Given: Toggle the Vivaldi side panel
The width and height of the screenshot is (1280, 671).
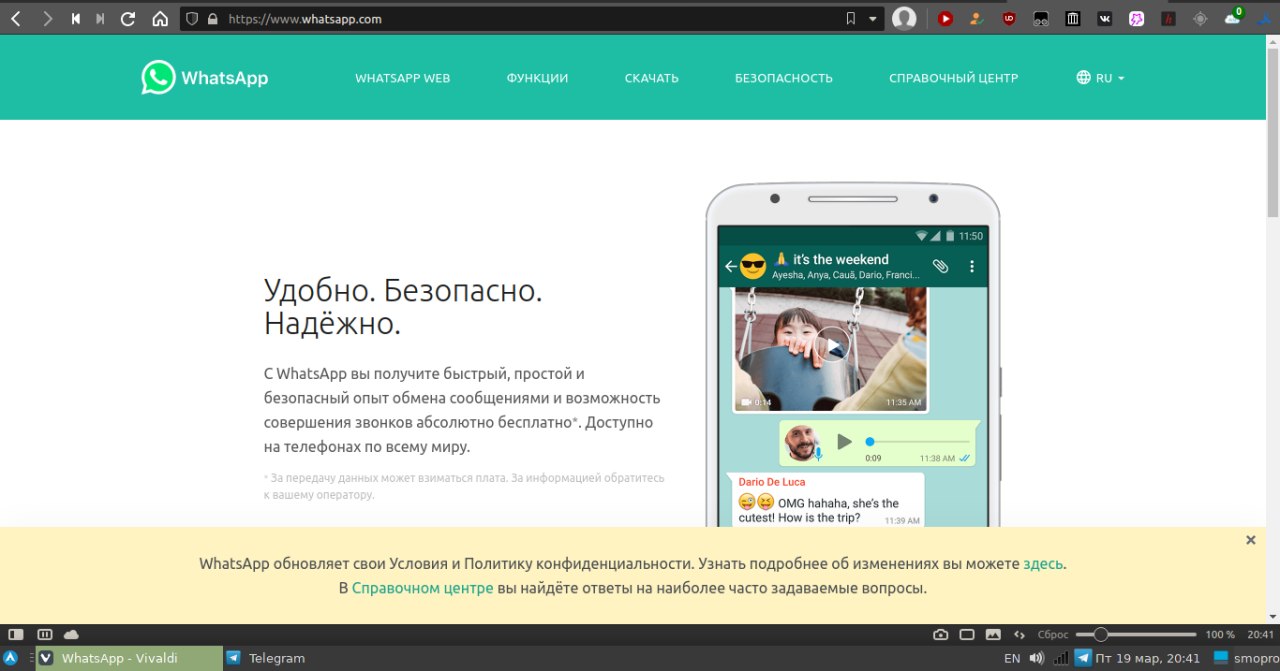Looking at the screenshot, I should point(15,634).
